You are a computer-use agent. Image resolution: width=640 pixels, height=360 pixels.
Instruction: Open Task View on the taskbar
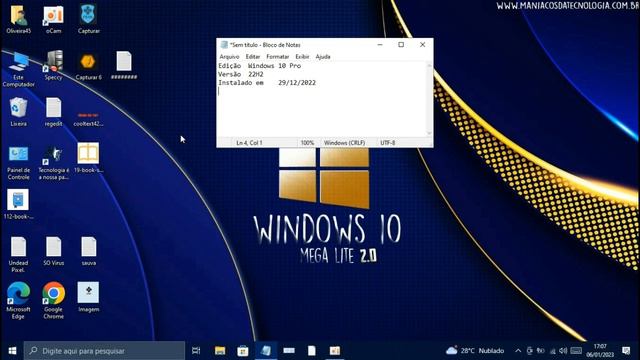coord(196,351)
